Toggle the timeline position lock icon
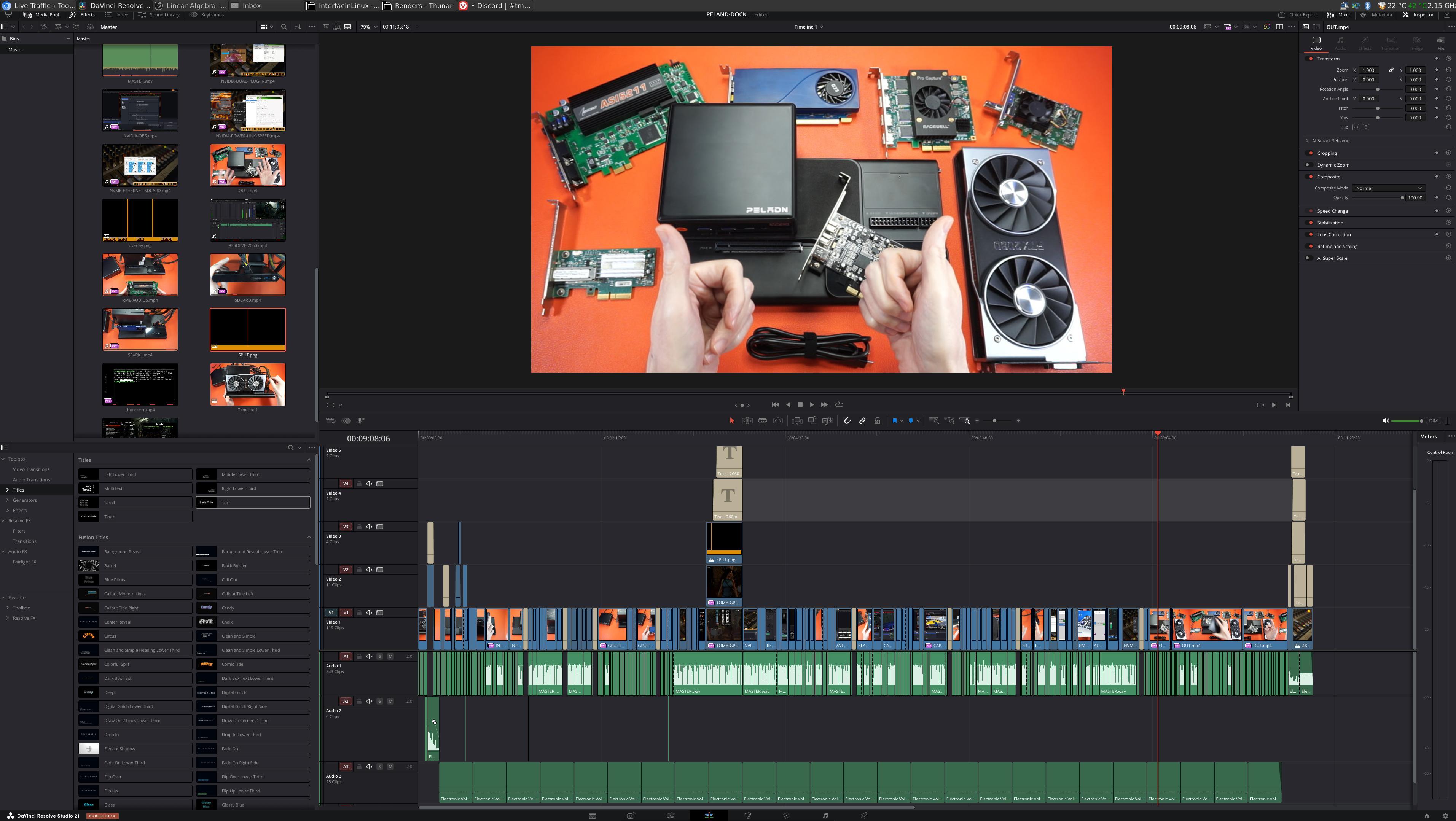 click(877, 421)
